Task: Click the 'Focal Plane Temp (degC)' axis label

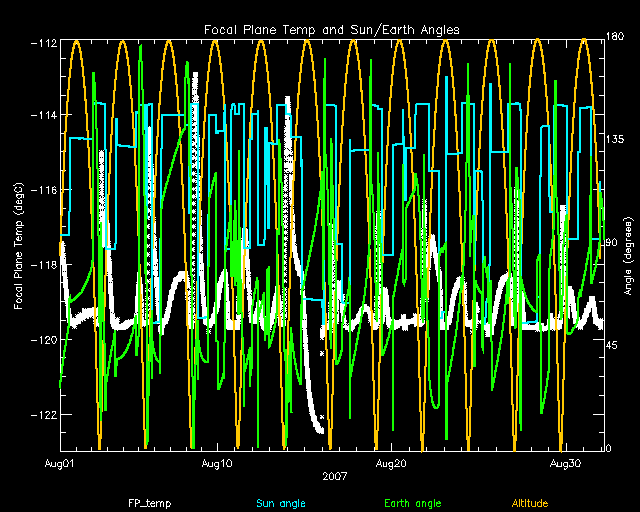Action: click(20, 244)
